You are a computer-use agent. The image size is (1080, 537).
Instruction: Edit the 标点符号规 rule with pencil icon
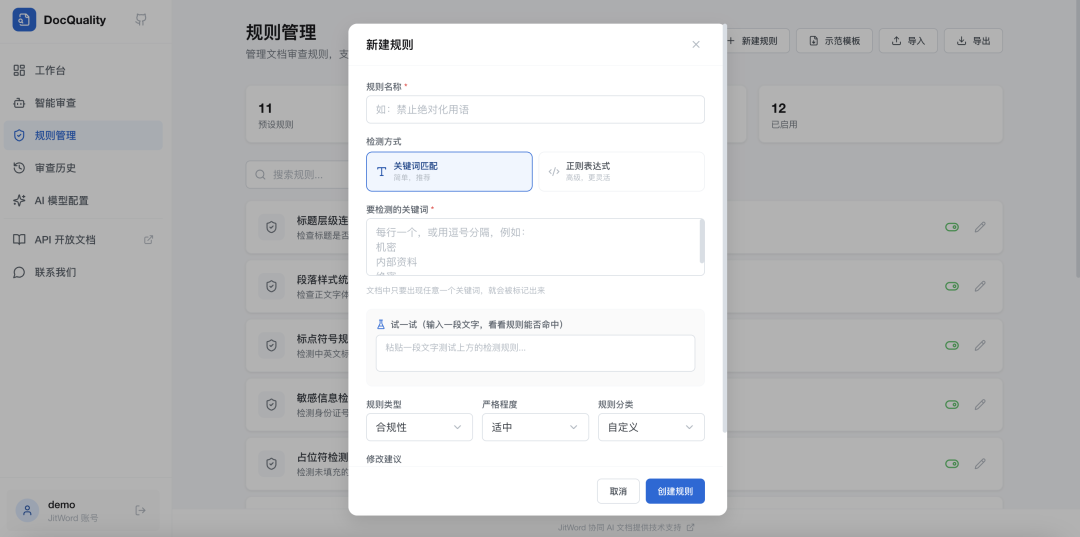(980, 345)
